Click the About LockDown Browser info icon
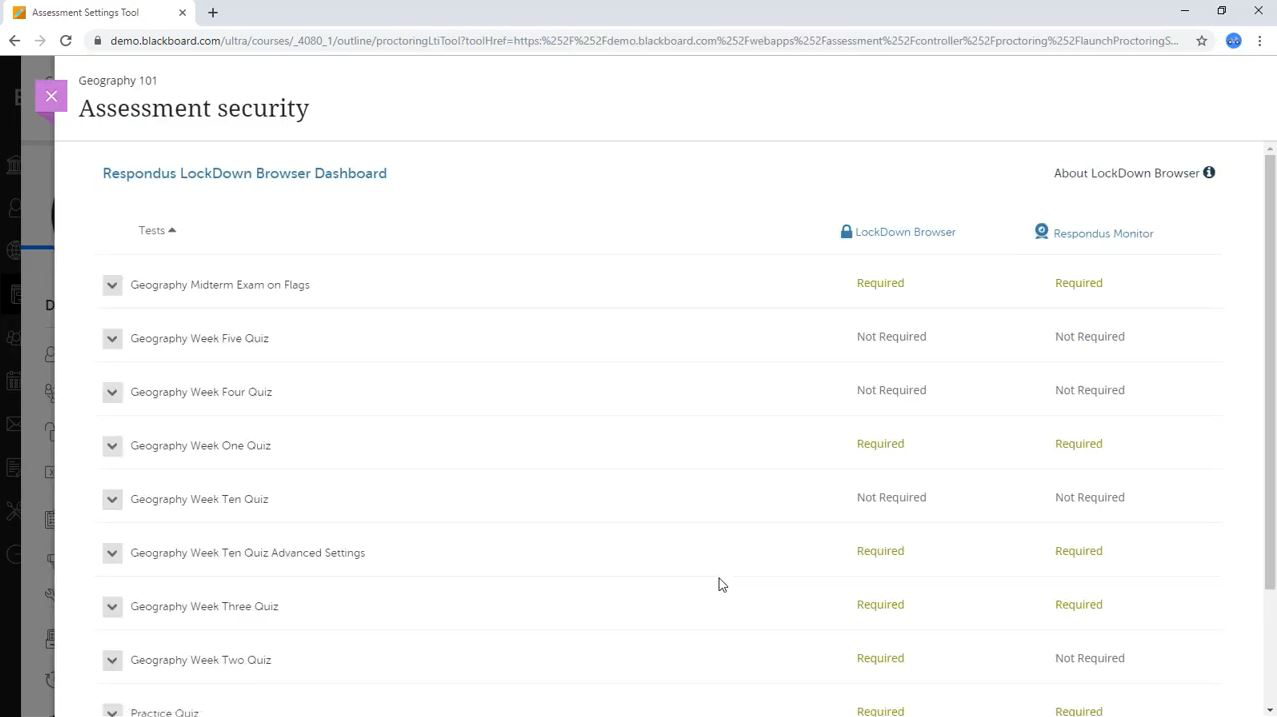Viewport: 1277px width, 717px height. pyautogui.click(x=1209, y=173)
